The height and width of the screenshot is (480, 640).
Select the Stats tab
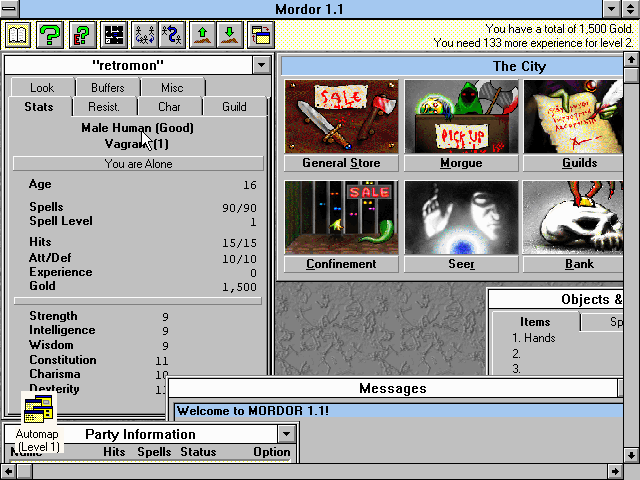click(x=39, y=107)
